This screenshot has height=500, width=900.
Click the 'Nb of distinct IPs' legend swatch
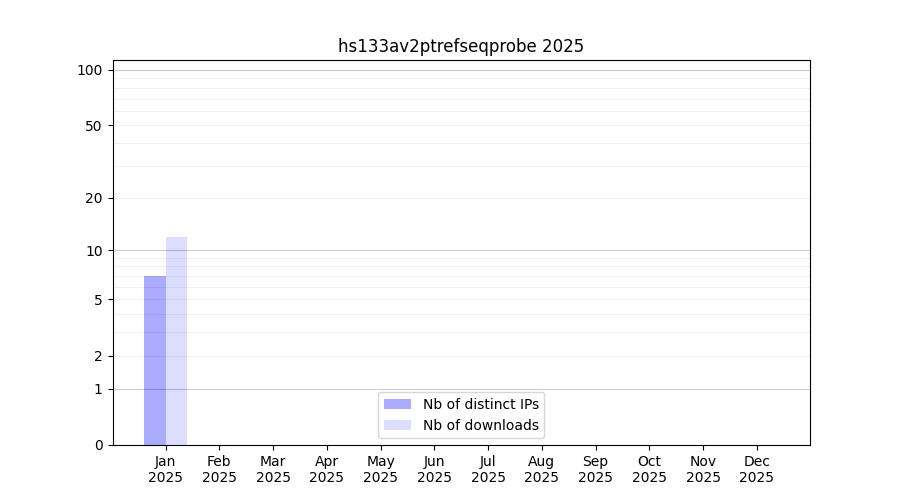[x=397, y=404]
